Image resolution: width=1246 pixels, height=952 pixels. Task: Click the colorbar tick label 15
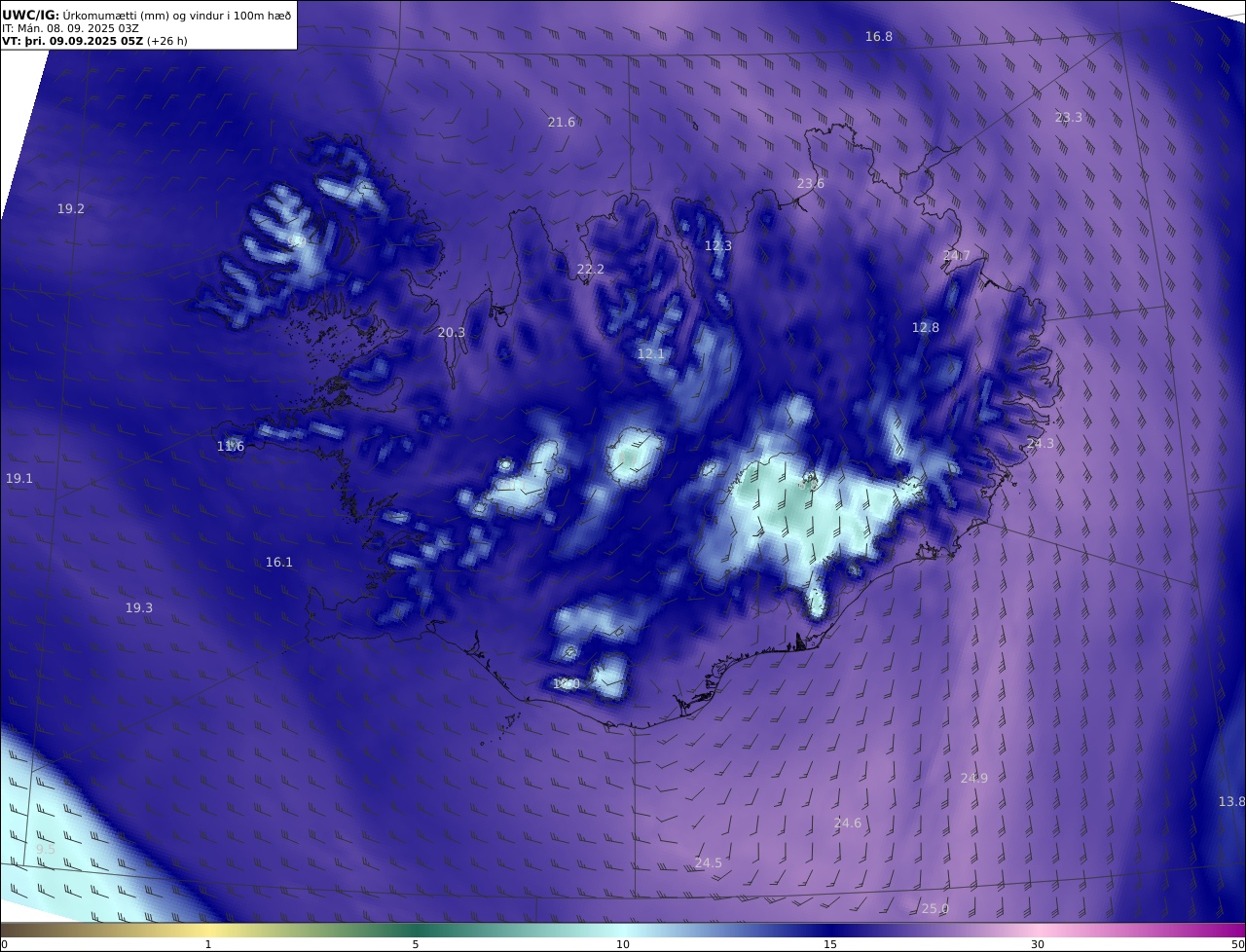tap(830, 944)
